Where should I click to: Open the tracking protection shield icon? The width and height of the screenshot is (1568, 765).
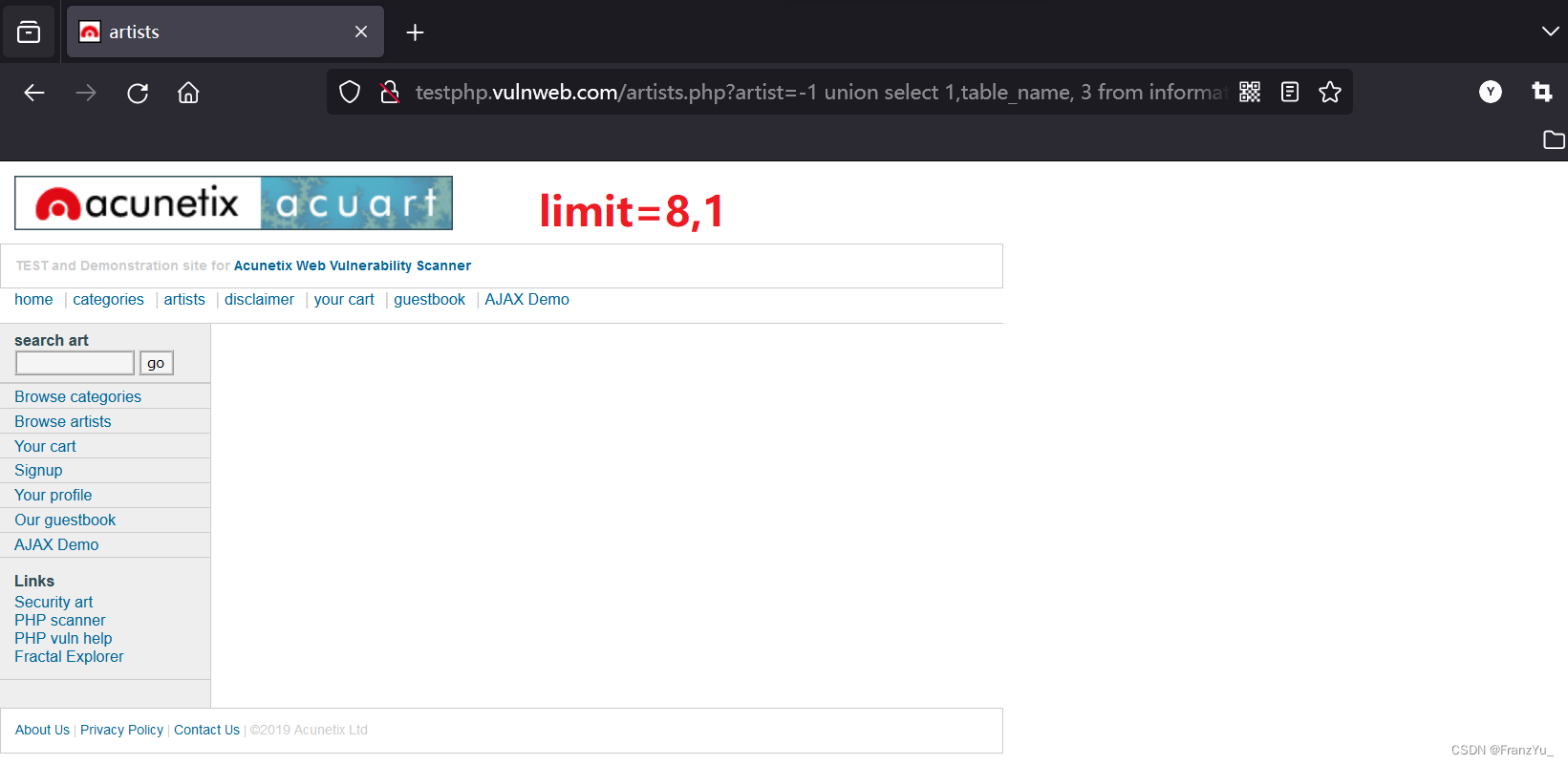pos(350,92)
